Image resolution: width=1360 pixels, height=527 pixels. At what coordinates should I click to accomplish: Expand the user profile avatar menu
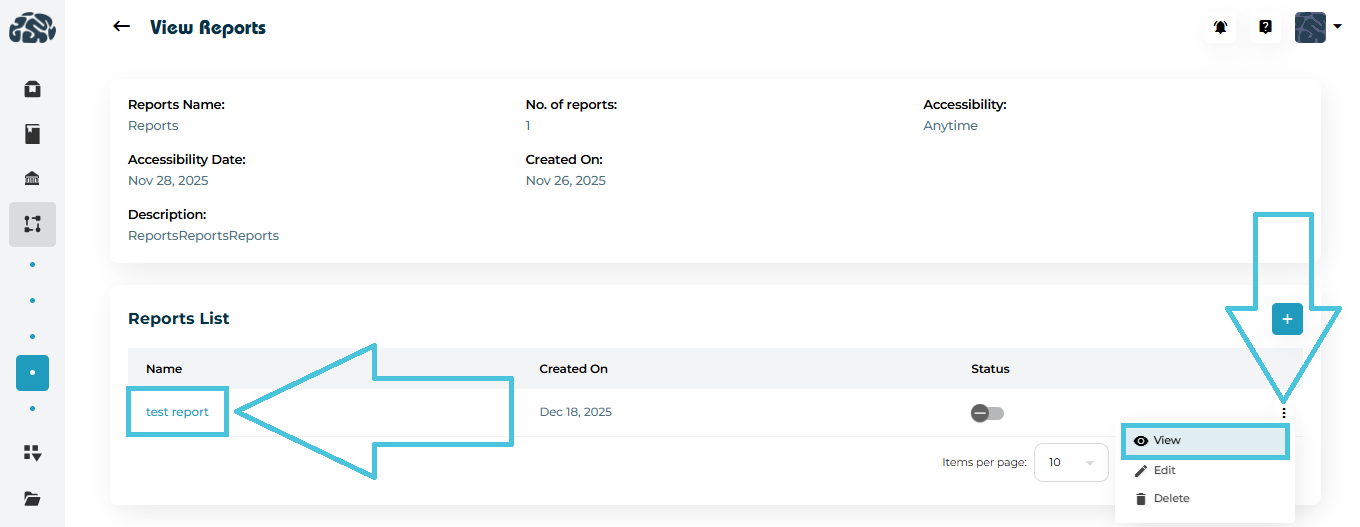(1317, 27)
